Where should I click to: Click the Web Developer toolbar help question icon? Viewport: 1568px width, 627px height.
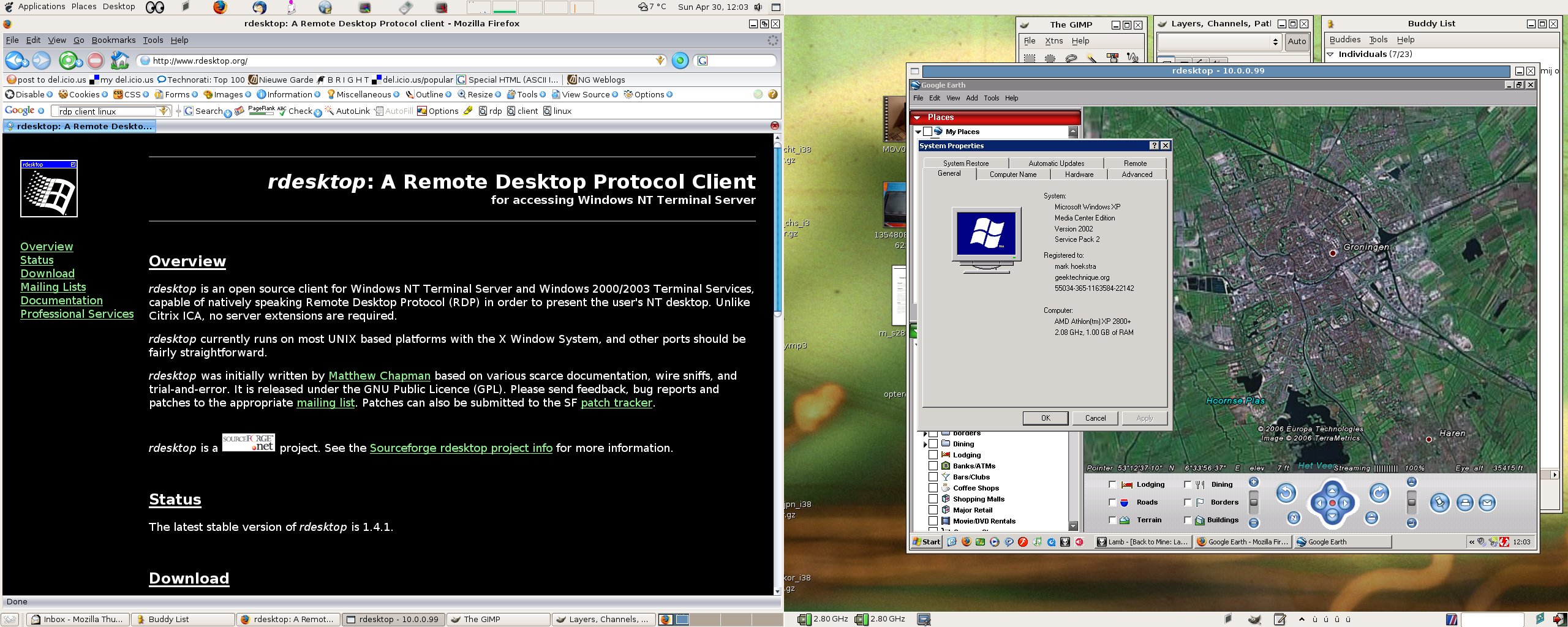[773, 94]
